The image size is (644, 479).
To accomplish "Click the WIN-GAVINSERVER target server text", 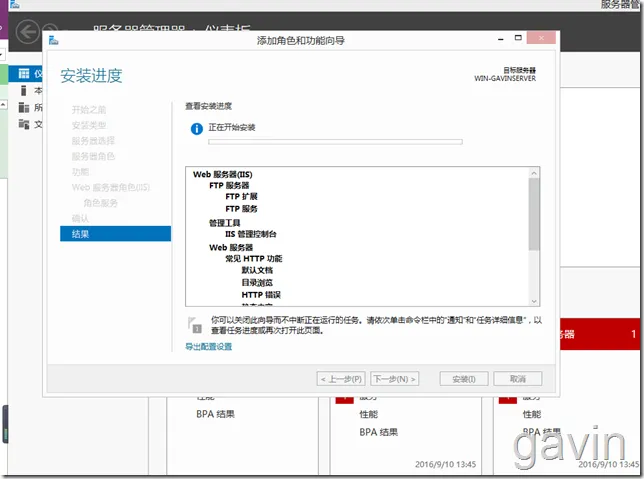I will pos(505,78).
